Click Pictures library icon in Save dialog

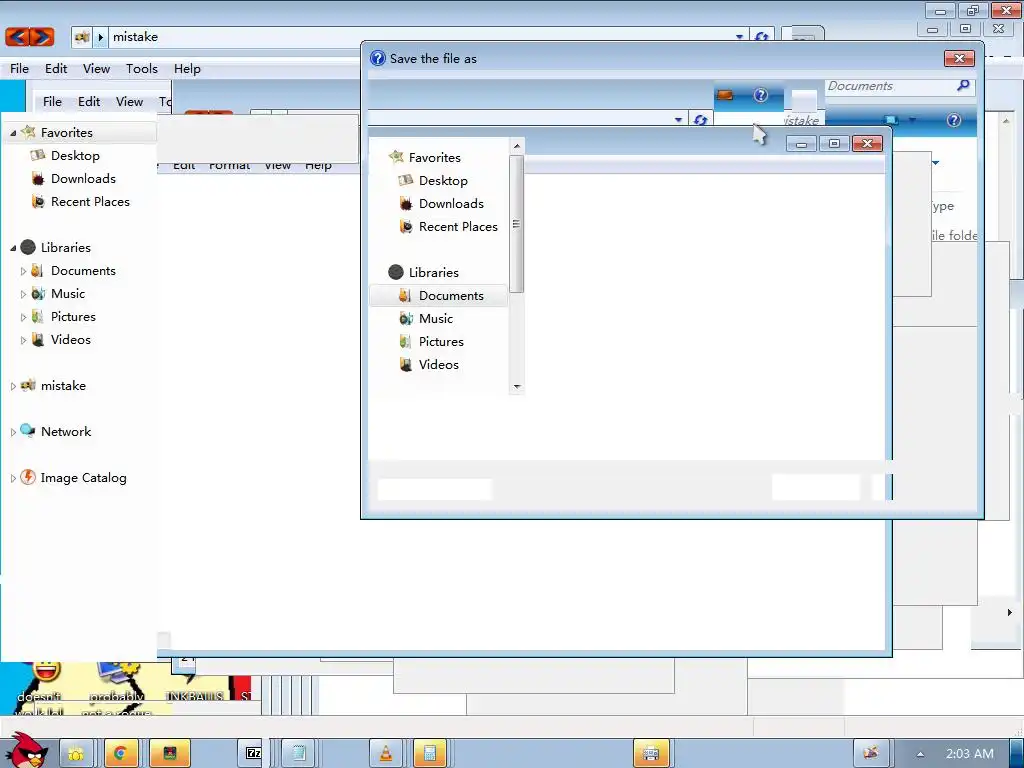pyautogui.click(x=406, y=342)
